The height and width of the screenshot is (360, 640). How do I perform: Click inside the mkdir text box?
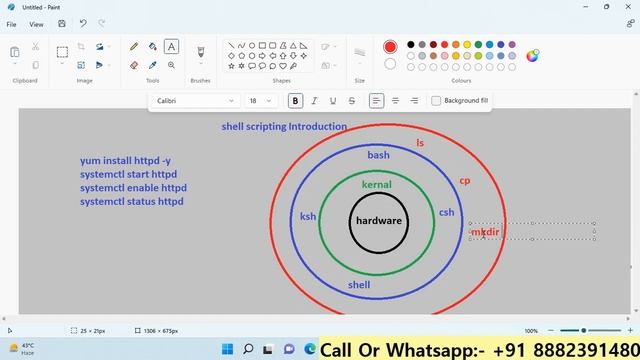coord(532,231)
